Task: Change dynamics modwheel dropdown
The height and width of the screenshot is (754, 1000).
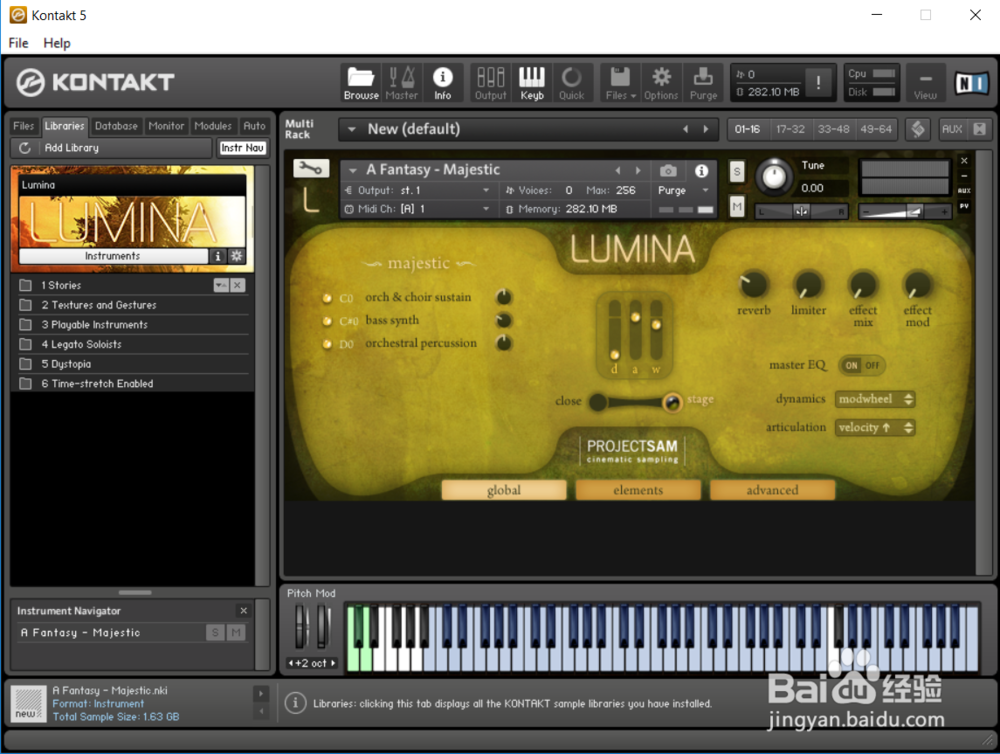Action: (875, 399)
